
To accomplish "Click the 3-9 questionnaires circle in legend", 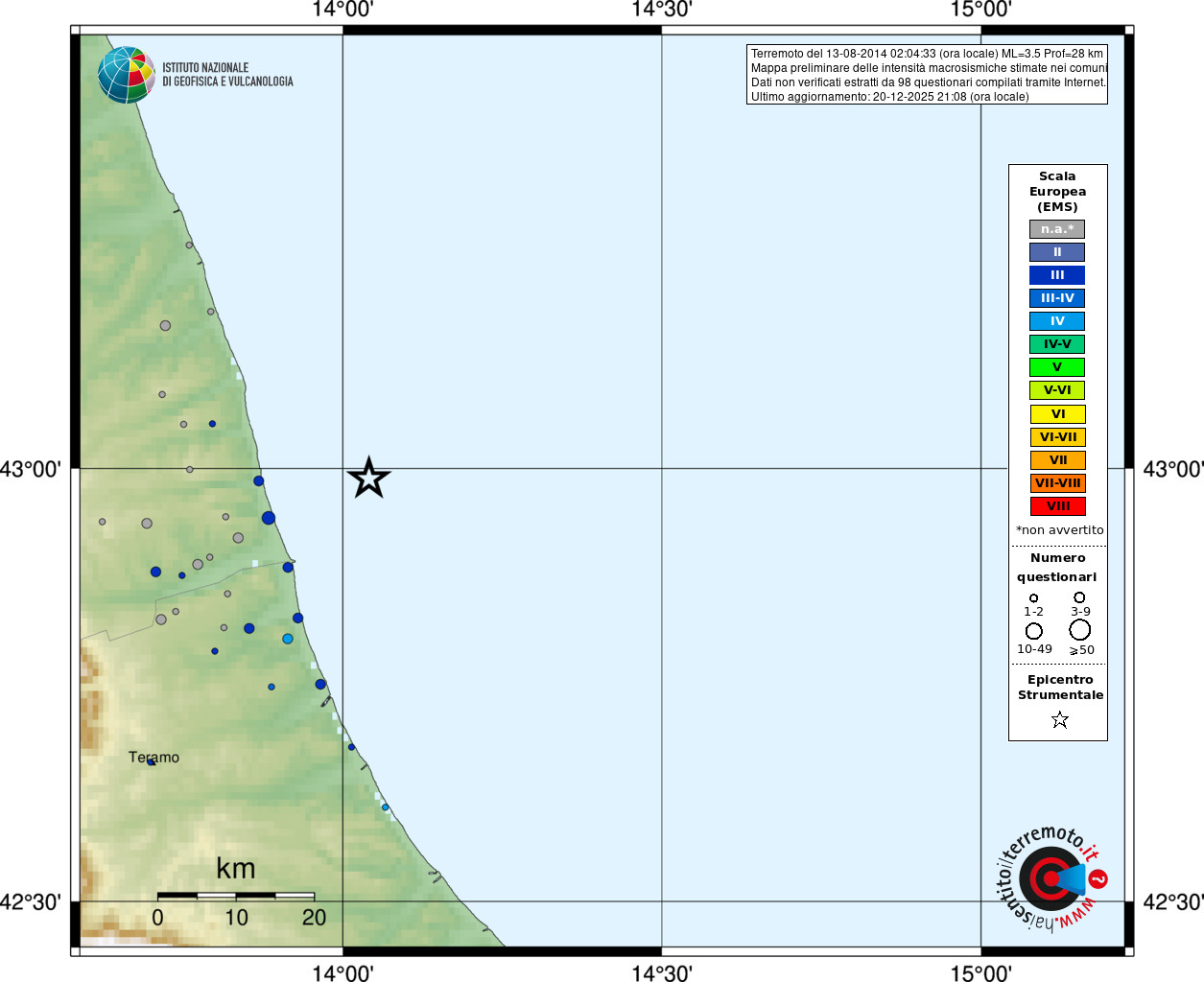I will click(x=1079, y=597).
